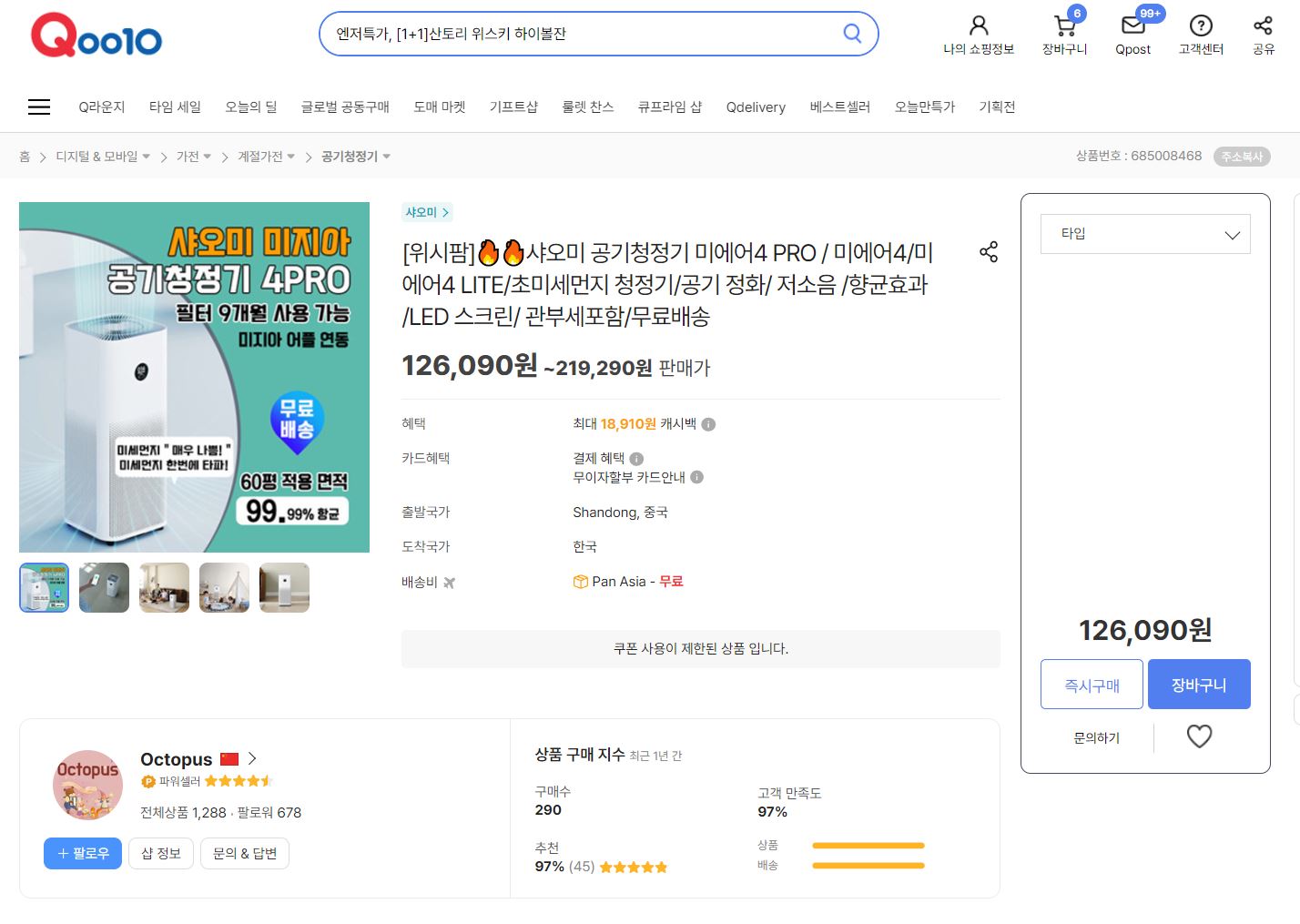Click 문의하기 link

click(1097, 737)
